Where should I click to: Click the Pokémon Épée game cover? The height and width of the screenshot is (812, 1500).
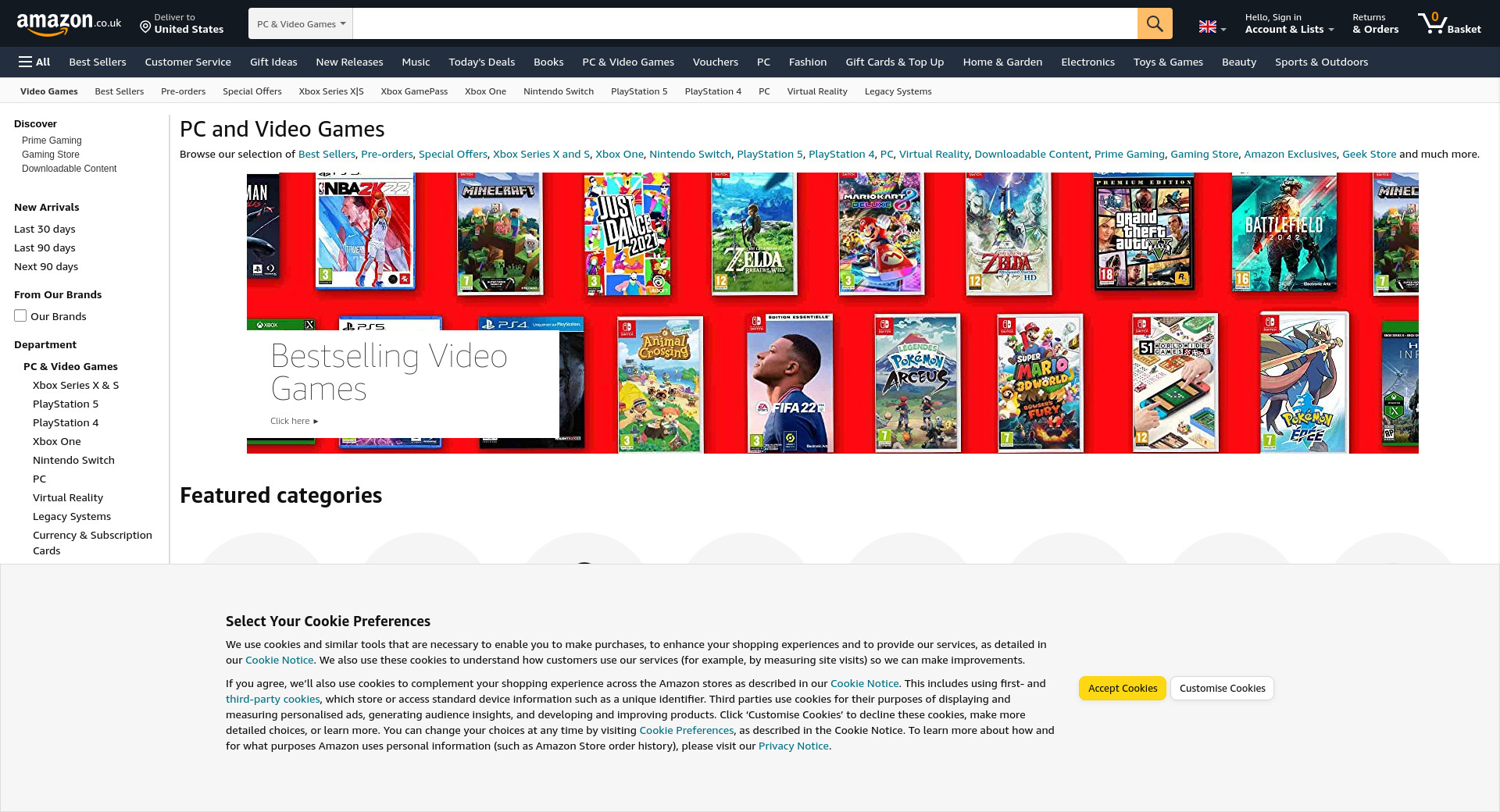(x=1303, y=383)
